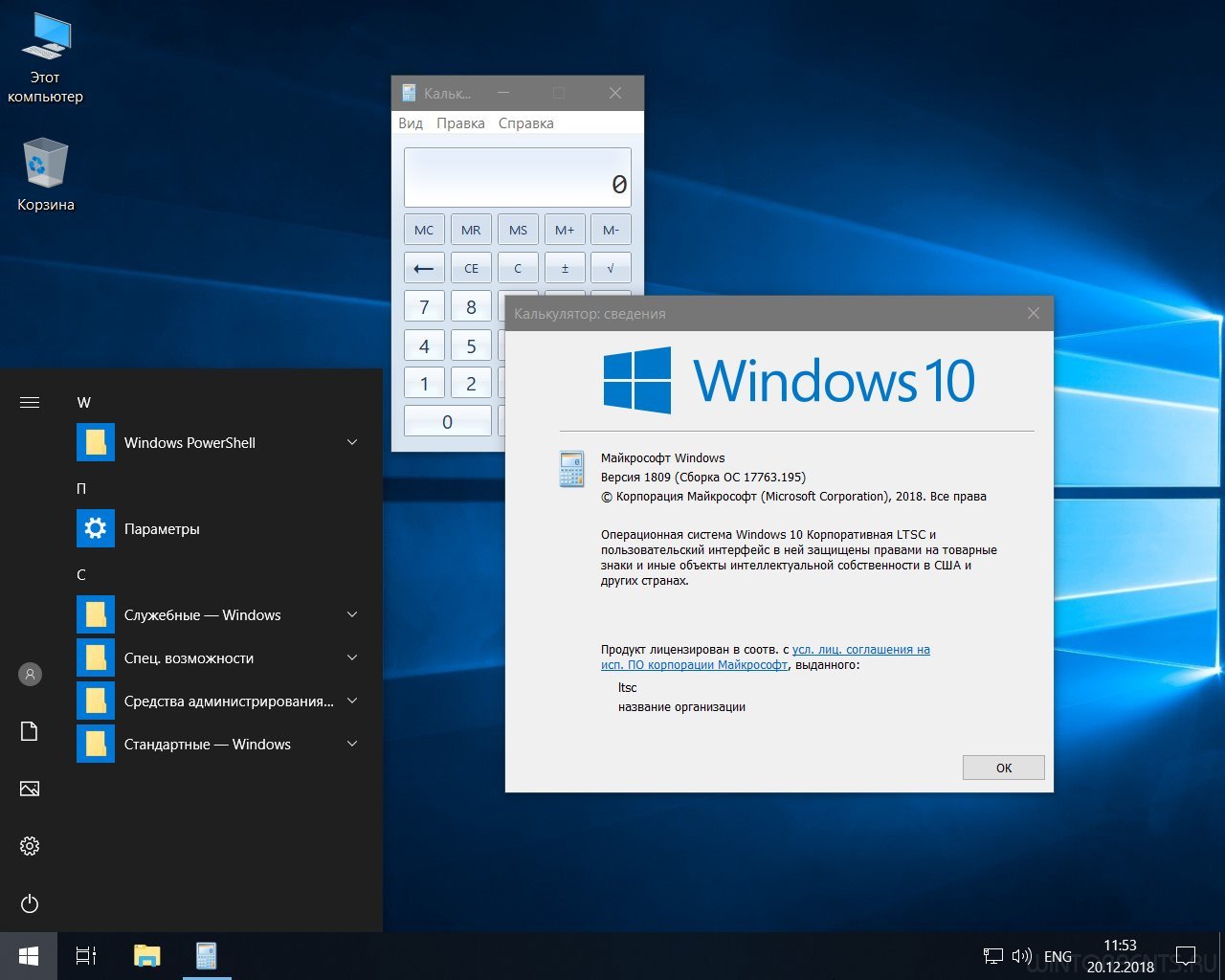Image resolution: width=1225 pixels, height=980 pixels.
Task: Open the 'Справка' calculator menu
Action: pyautogui.click(x=525, y=123)
